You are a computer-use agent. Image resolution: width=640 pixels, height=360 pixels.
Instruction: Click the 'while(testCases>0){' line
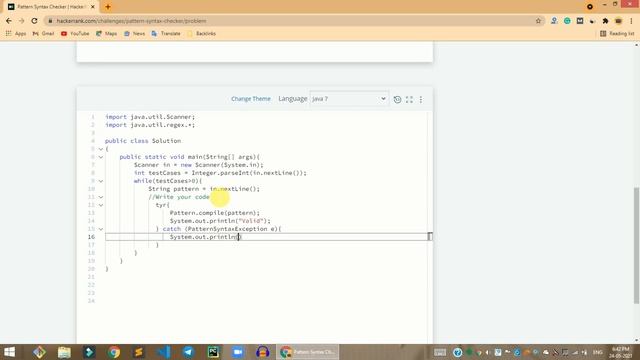coord(168,181)
